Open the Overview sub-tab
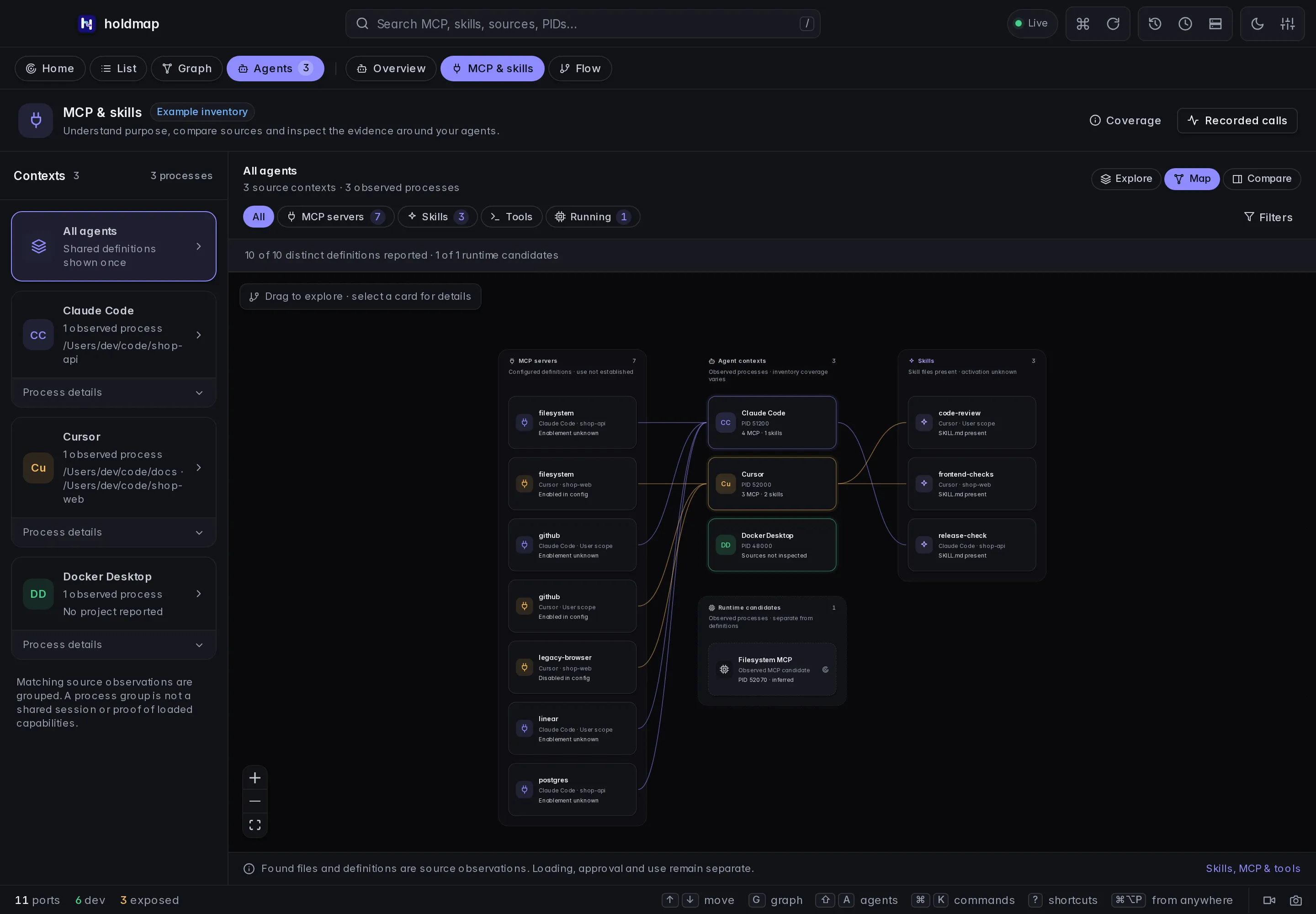The width and height of the screenshot is (1316, 914). (x=391, y=69)
